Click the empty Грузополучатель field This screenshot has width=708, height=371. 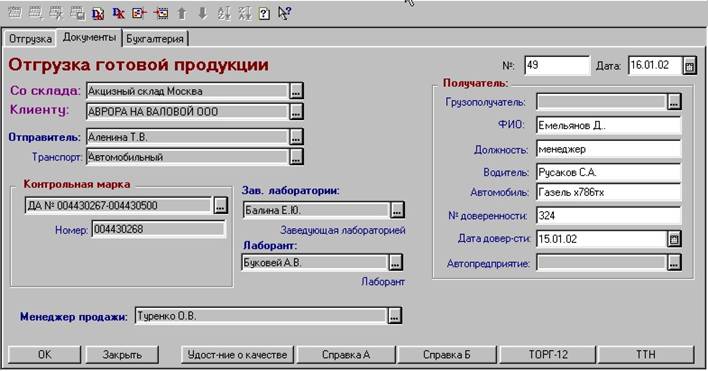(x=602, y=102)
